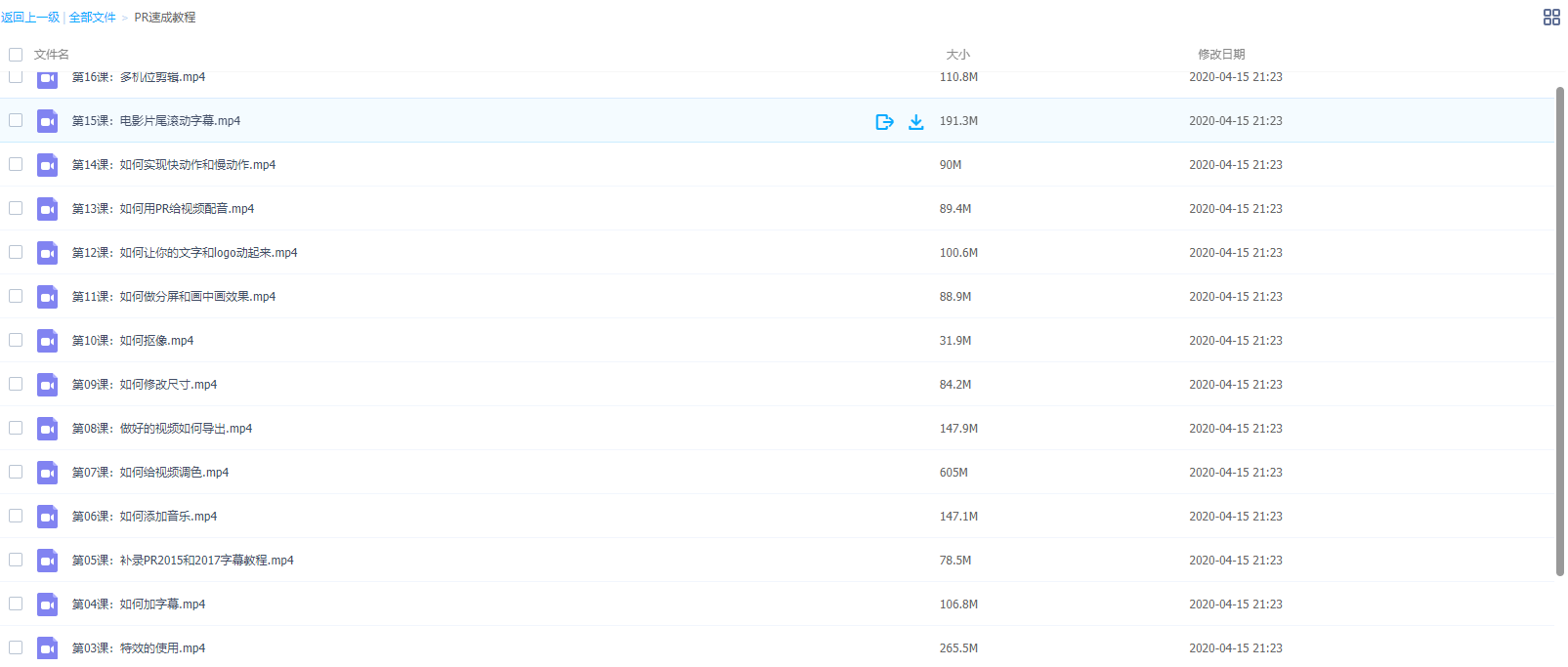Click video icon of 第14课 file
The height and width of the screenshot is (667, 1568).
[47, 165]
